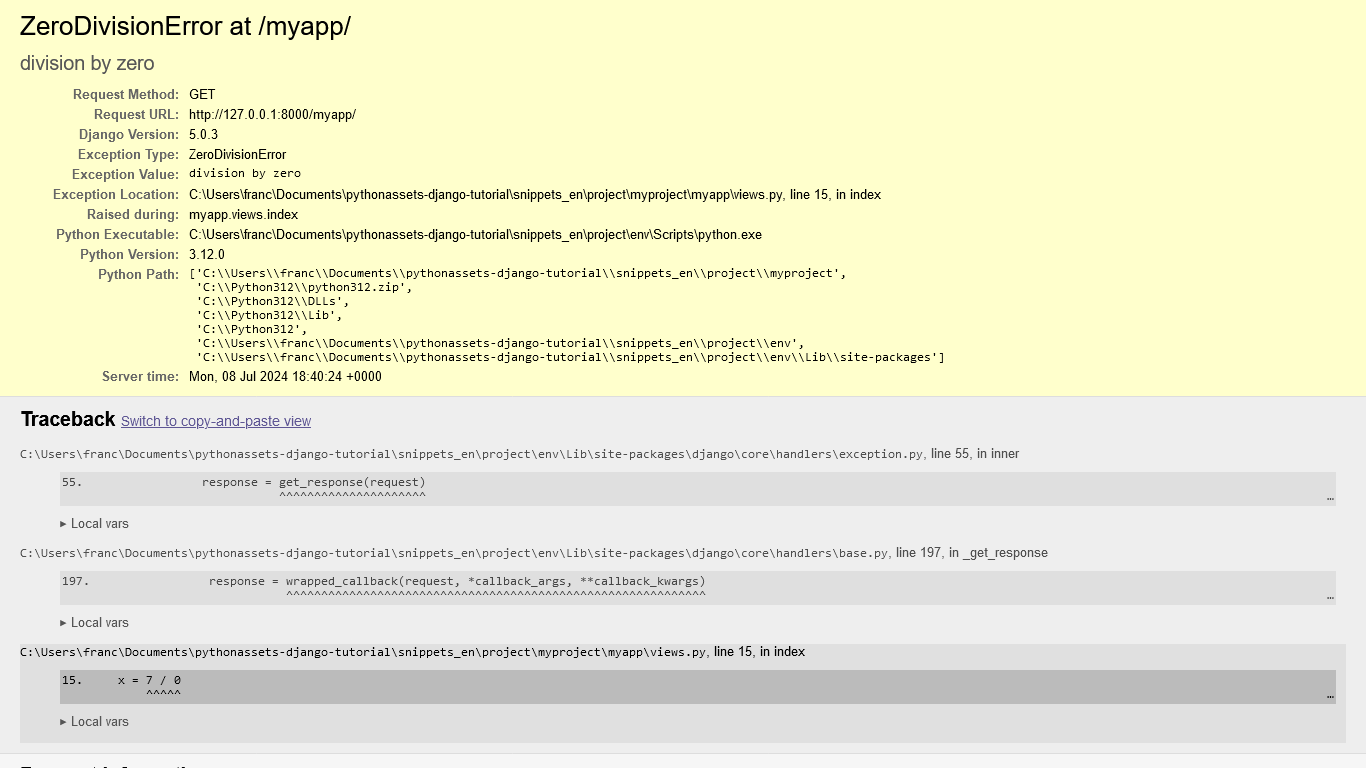Click the Exception Value division by zero text
The width and height of the screenshot is (1366, 768).
pos(244,173)
